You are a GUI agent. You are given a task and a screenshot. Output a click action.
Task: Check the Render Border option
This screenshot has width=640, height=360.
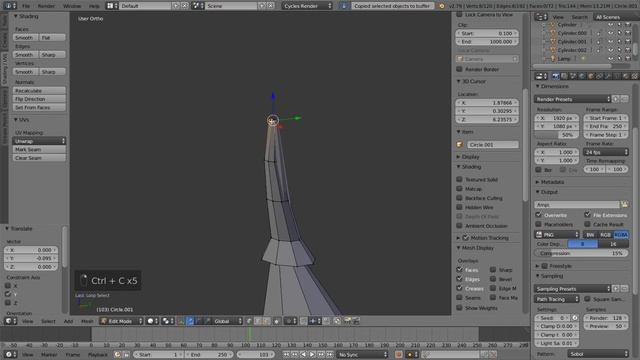tap(460, 69)
